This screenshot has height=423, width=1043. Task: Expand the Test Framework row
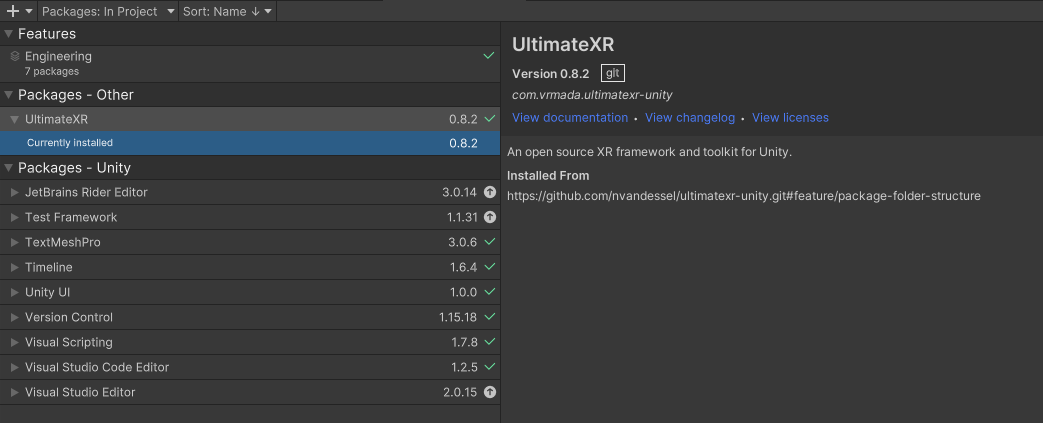click(x=15, y=217)
